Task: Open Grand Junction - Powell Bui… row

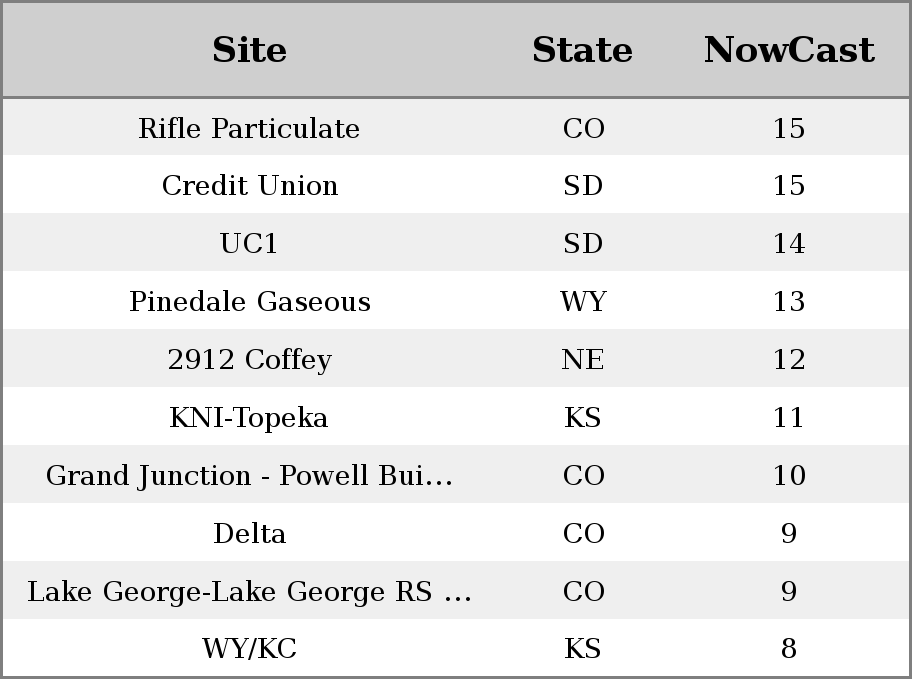Action: [x=456, y=474]
